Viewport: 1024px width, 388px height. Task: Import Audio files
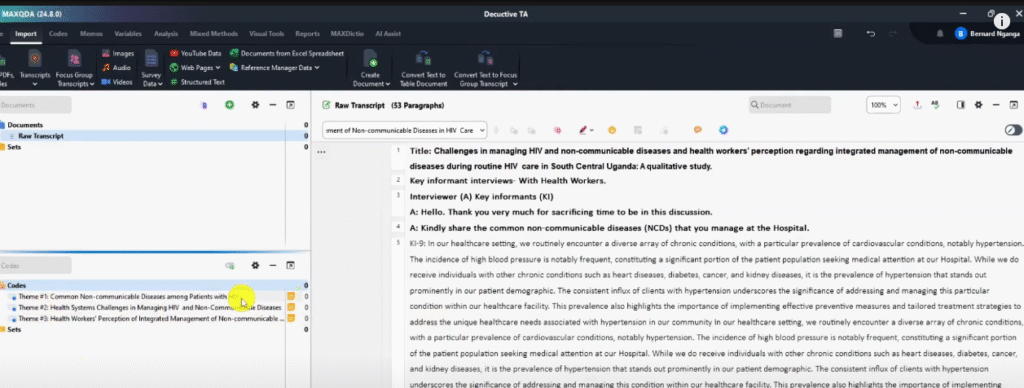point(116,67)
